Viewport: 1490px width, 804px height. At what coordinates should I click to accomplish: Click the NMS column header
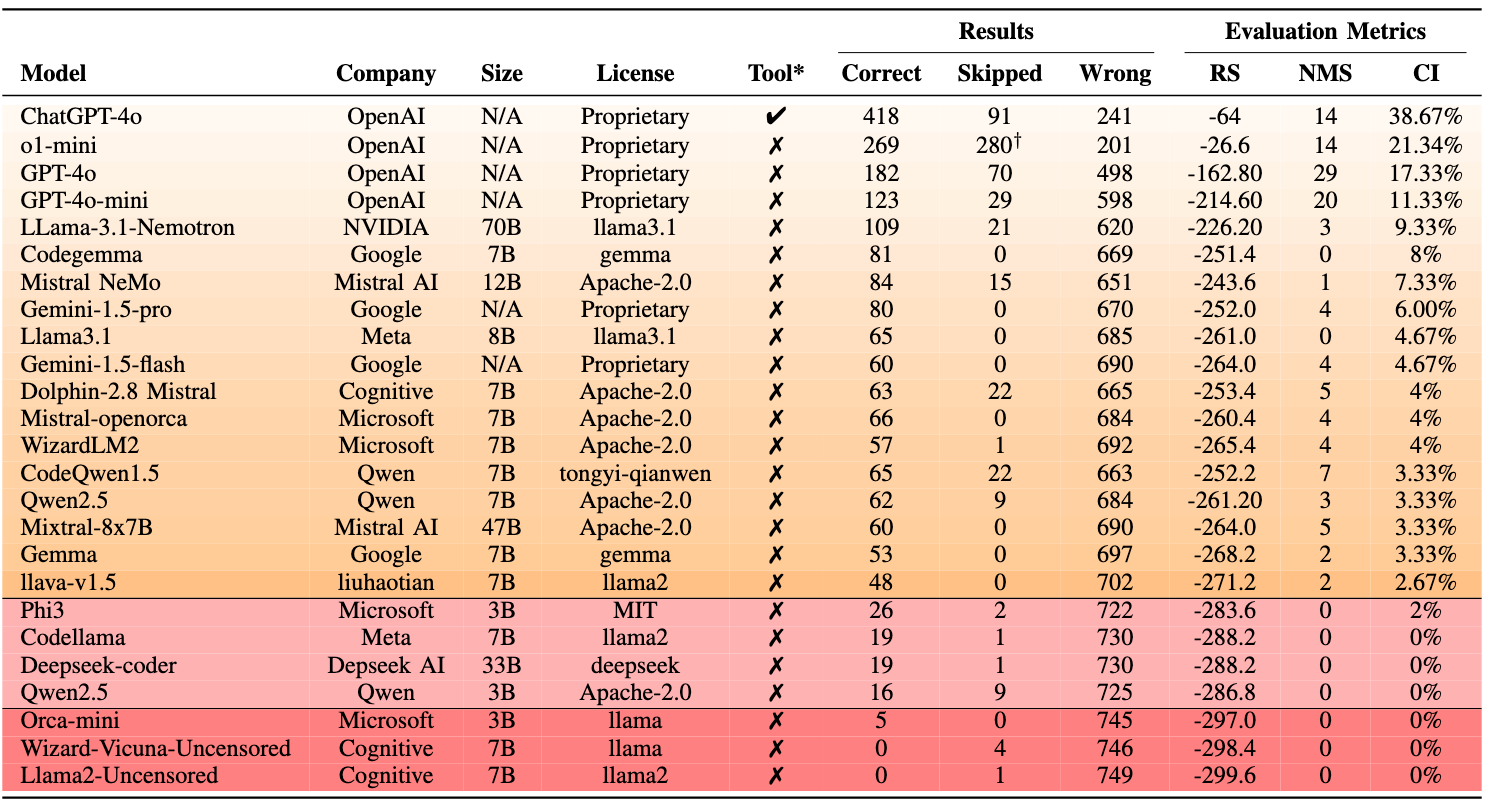1325,73
